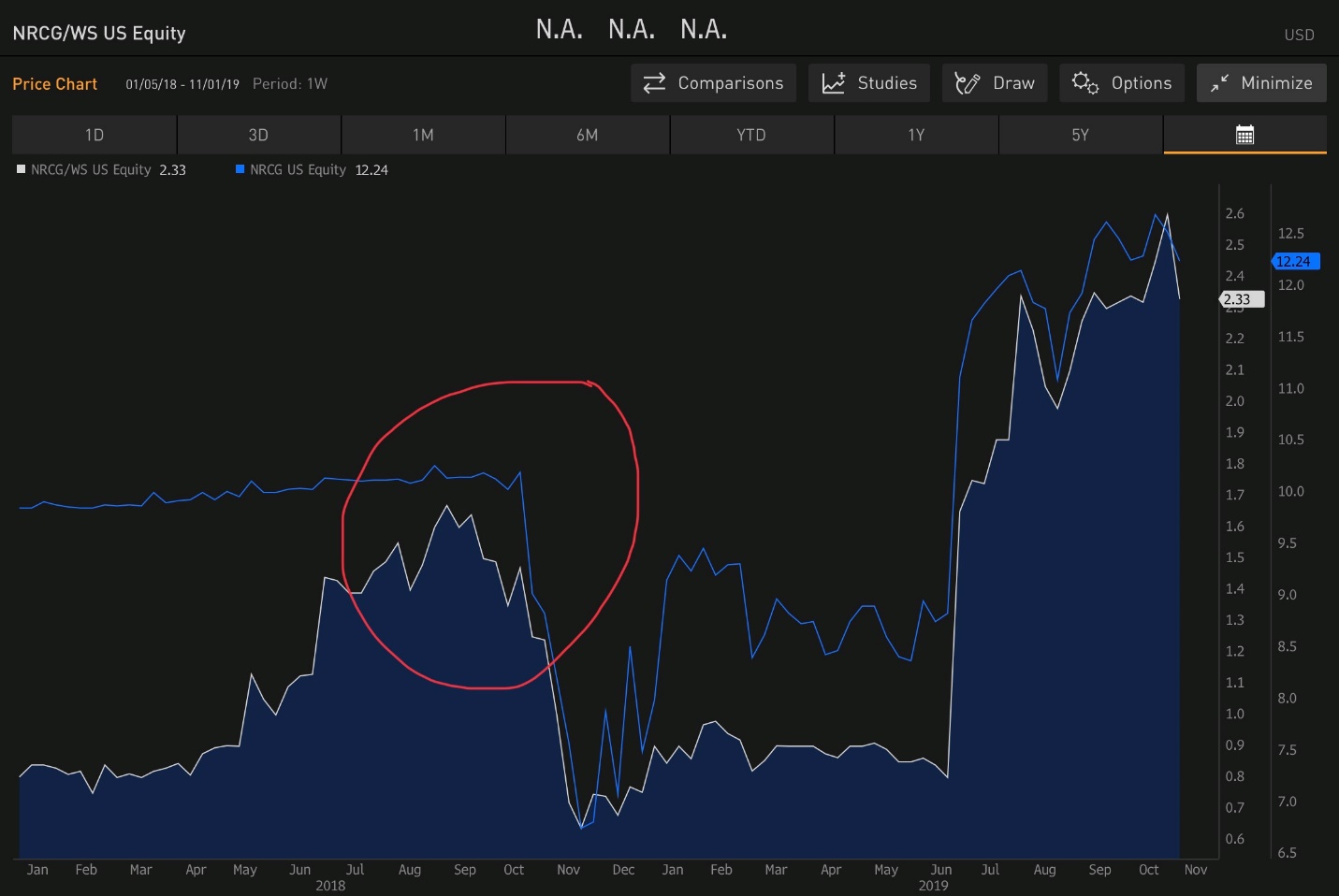Image resolution: width=1339 pixels, height=896 pixels.
Task: Select the NRCG US Equity legend label
Action: click(x=298, y=169)
